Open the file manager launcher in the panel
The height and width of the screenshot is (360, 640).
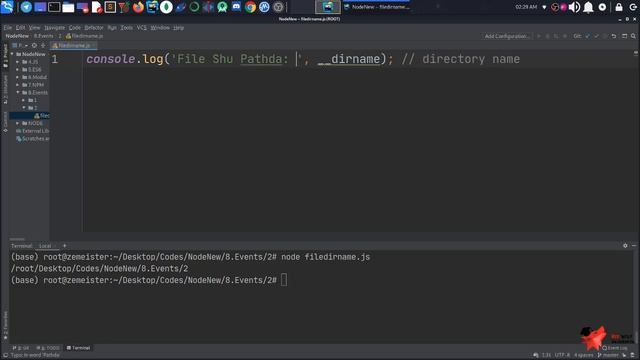tap(68, 7)
